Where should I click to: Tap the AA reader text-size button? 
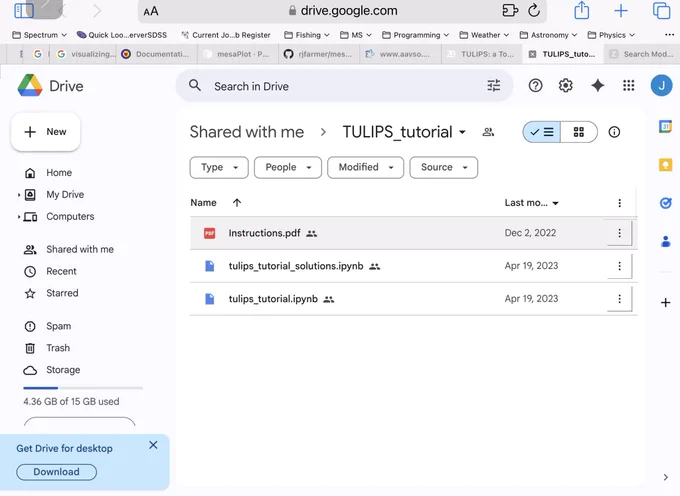(x=150, y=11)
